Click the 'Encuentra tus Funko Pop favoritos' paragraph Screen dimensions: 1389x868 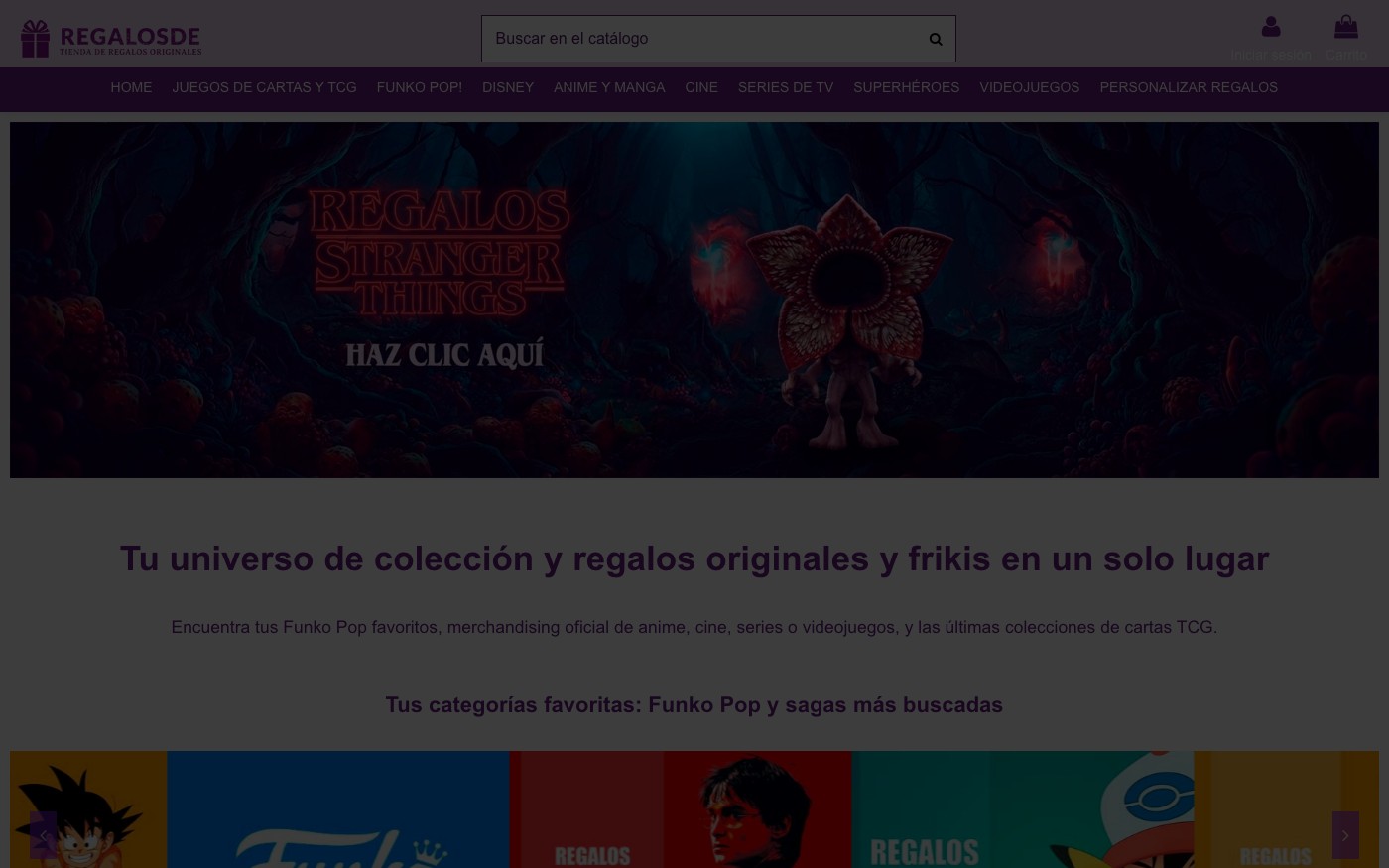(x=694, y=627)
